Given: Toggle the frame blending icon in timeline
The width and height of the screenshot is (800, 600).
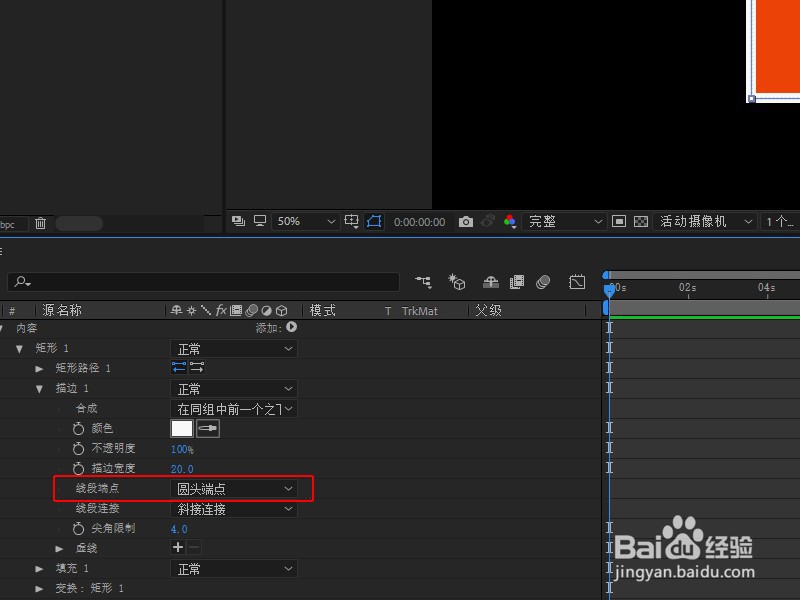Looking at the screenshot, I should pyautogui.click(x=517, y=282).
